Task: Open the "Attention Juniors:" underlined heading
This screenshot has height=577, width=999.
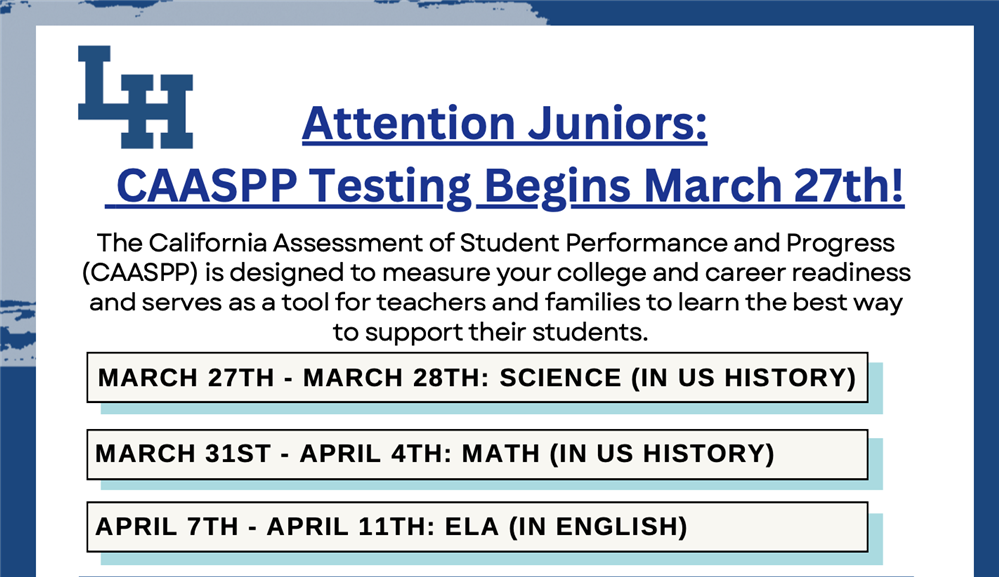Action: (505, 123)
